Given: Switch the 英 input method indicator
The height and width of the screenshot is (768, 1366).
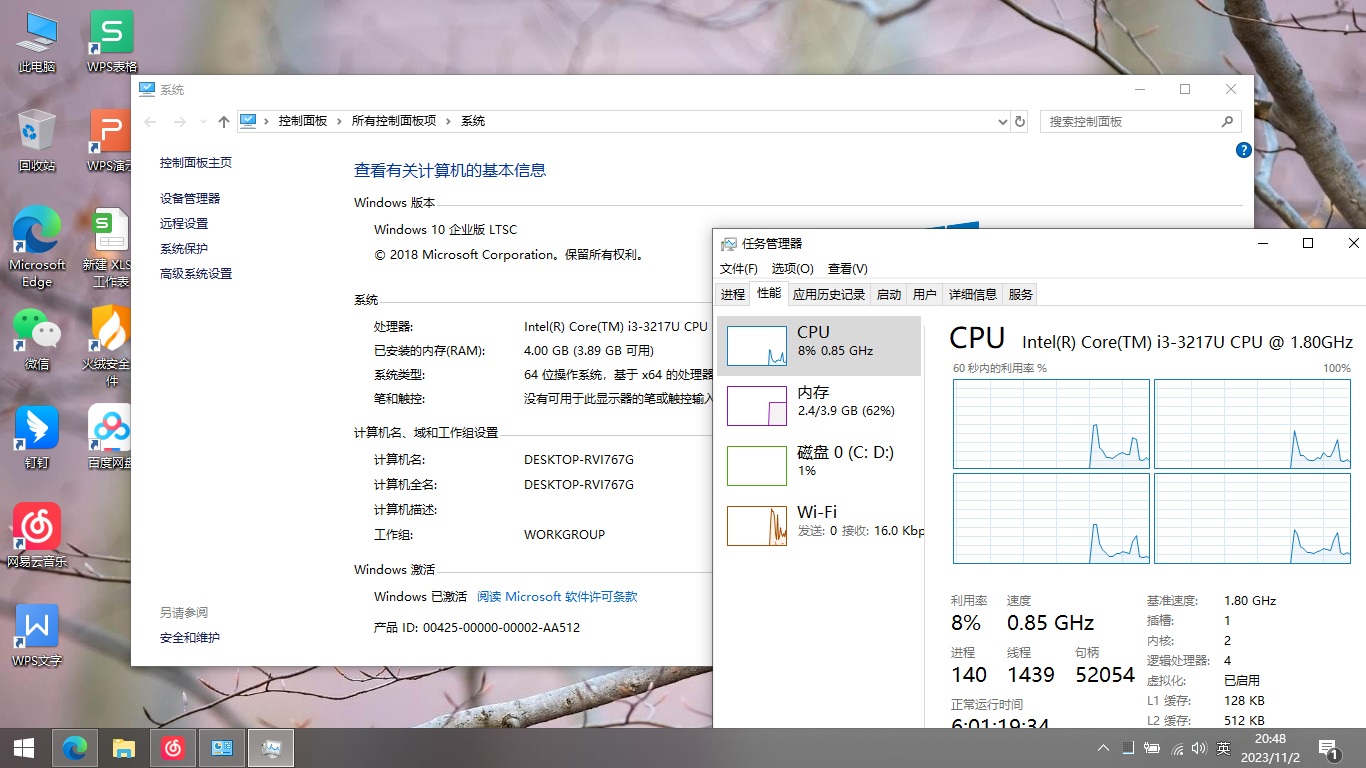Looking at the screenshot, I should (x=1224, y=748).
